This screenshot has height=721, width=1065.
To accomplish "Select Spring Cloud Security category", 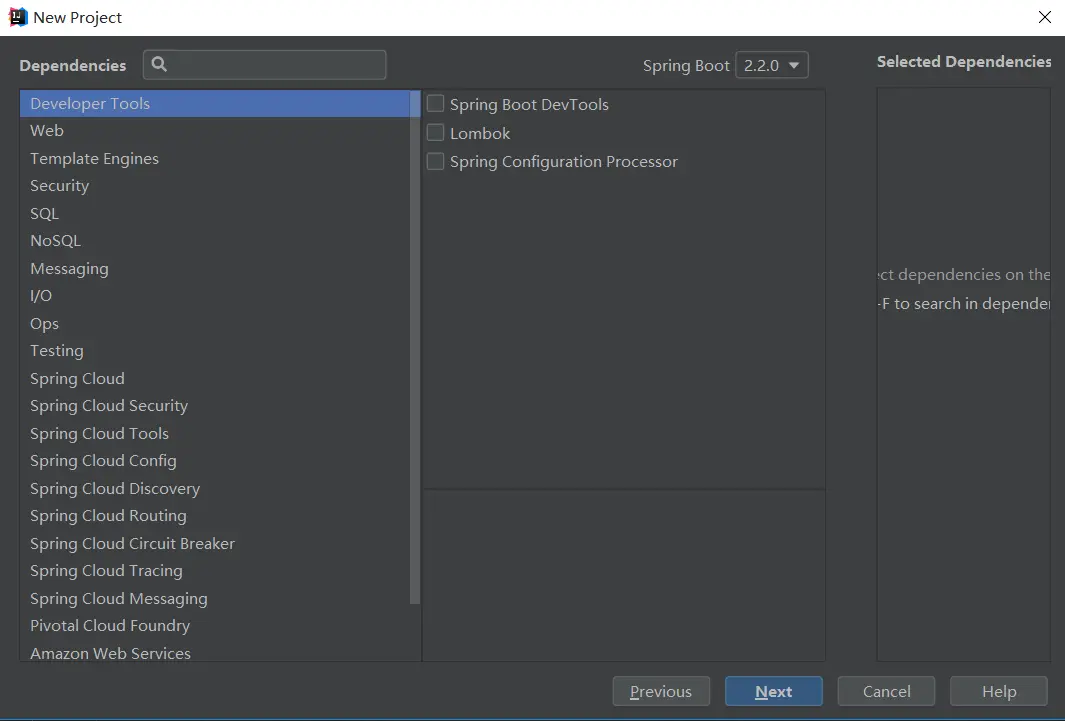I will (x=215, y=405).
